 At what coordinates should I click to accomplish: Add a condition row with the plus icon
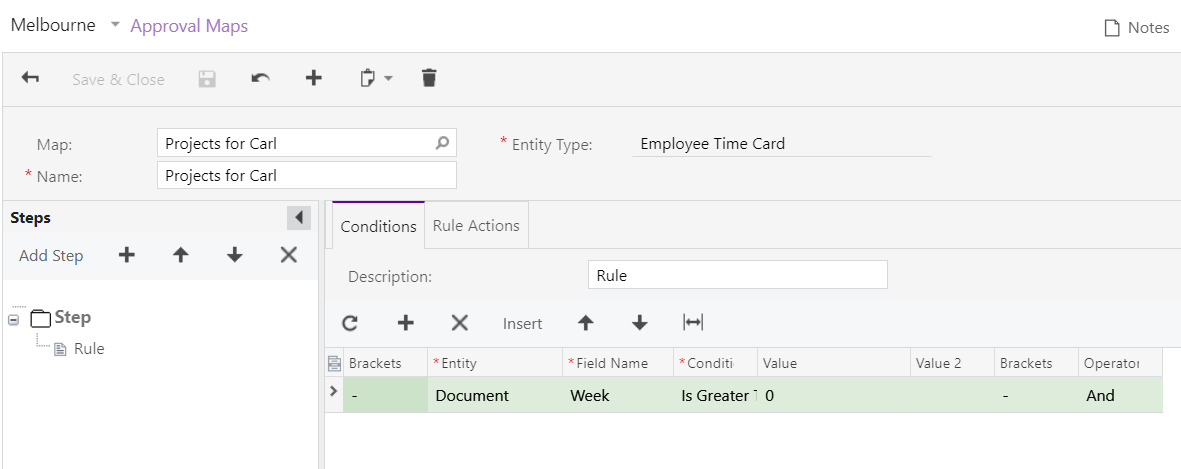tap(405, 323)
